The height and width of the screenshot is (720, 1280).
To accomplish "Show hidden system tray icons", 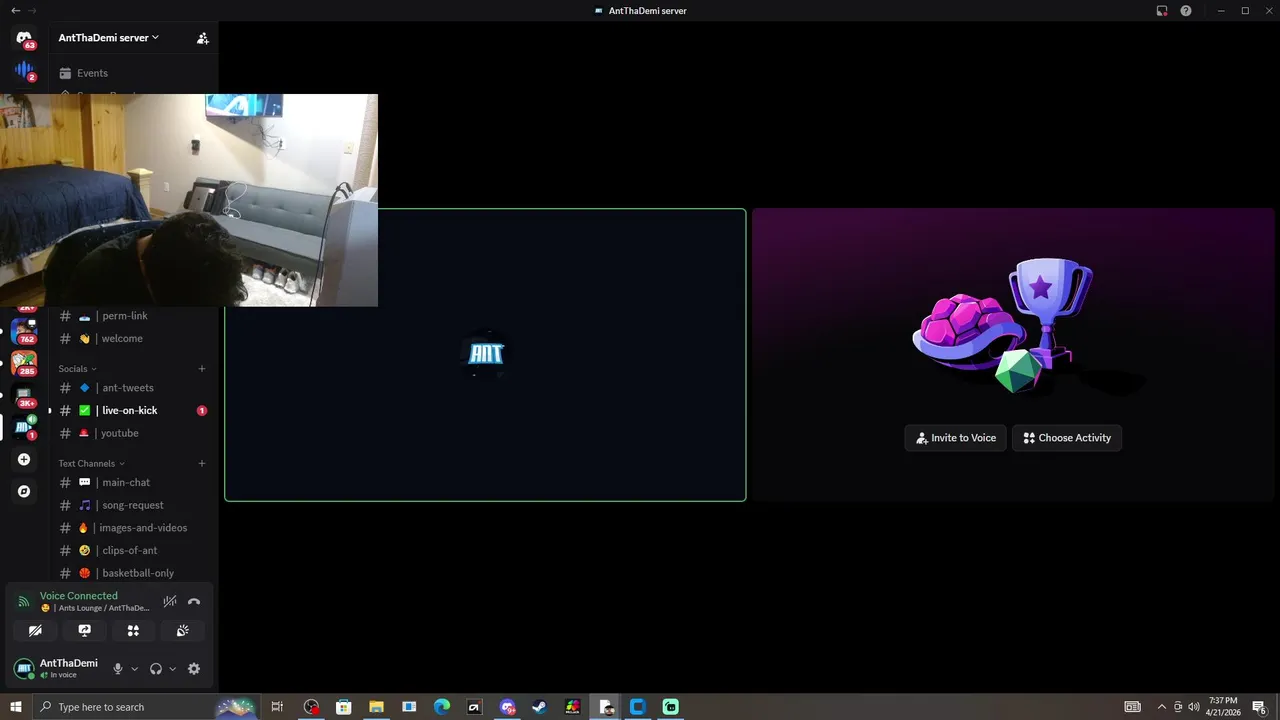I will click(1162, 707).
